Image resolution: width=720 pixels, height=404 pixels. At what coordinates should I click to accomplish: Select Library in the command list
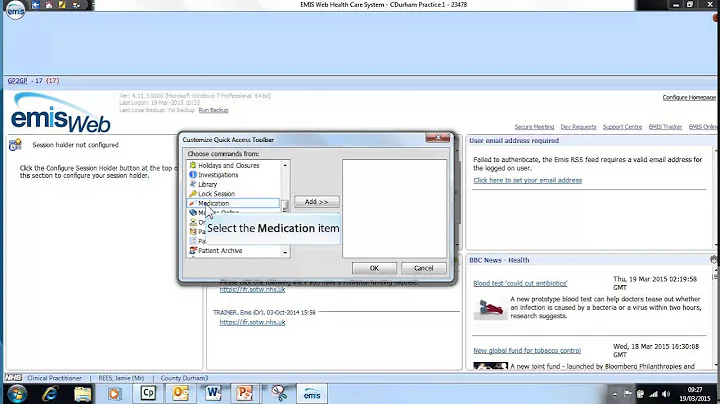coord(233,184)
